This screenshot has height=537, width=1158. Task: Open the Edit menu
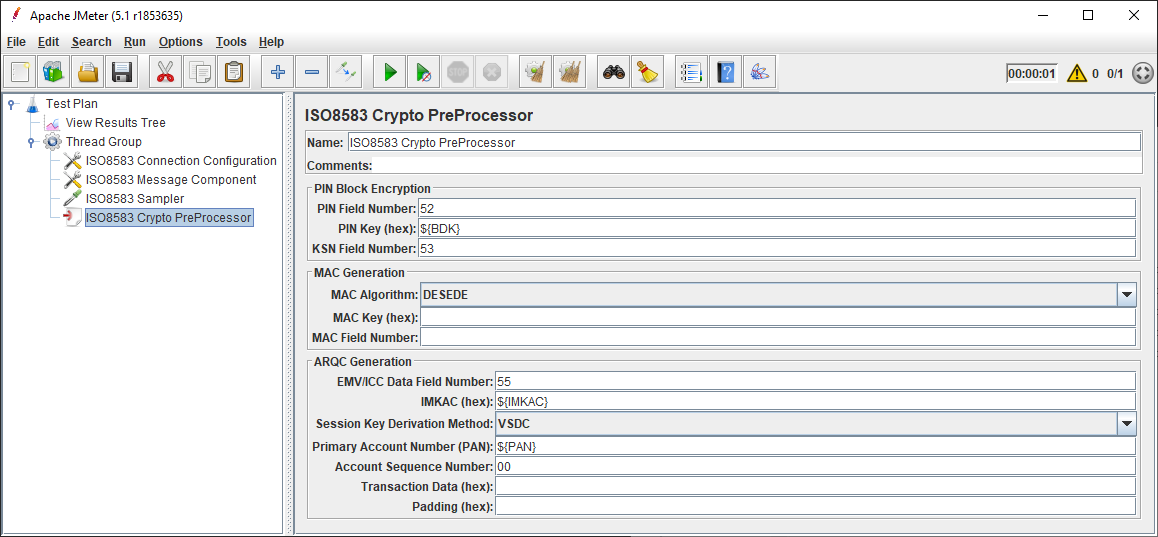pos(48,42)
